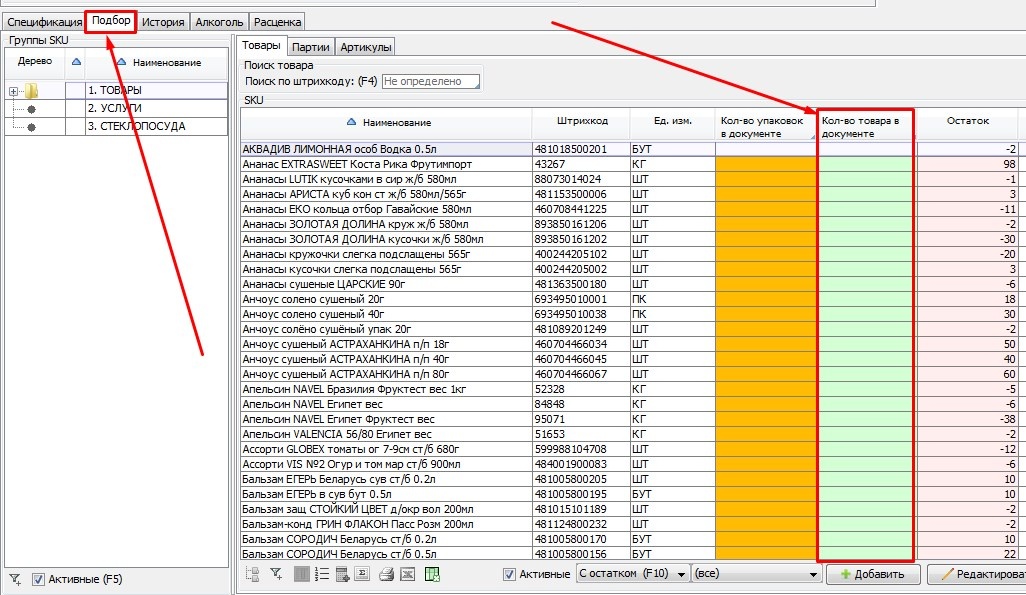Click the green table settings icon
The height and width of the screenshot is (595, 1026).
(432, 574)
